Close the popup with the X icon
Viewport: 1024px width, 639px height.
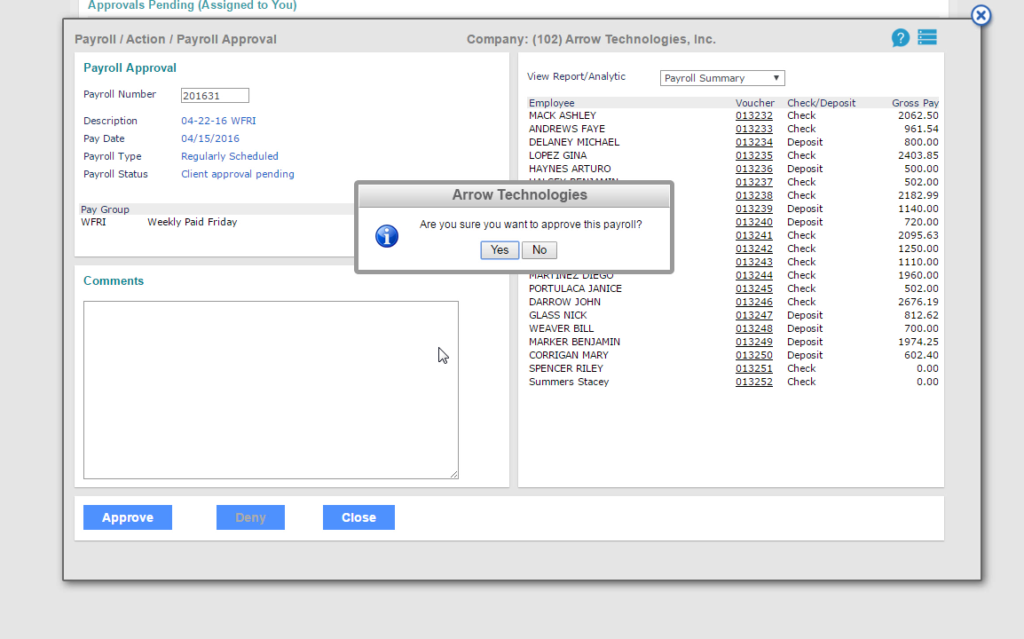(981, 15)
